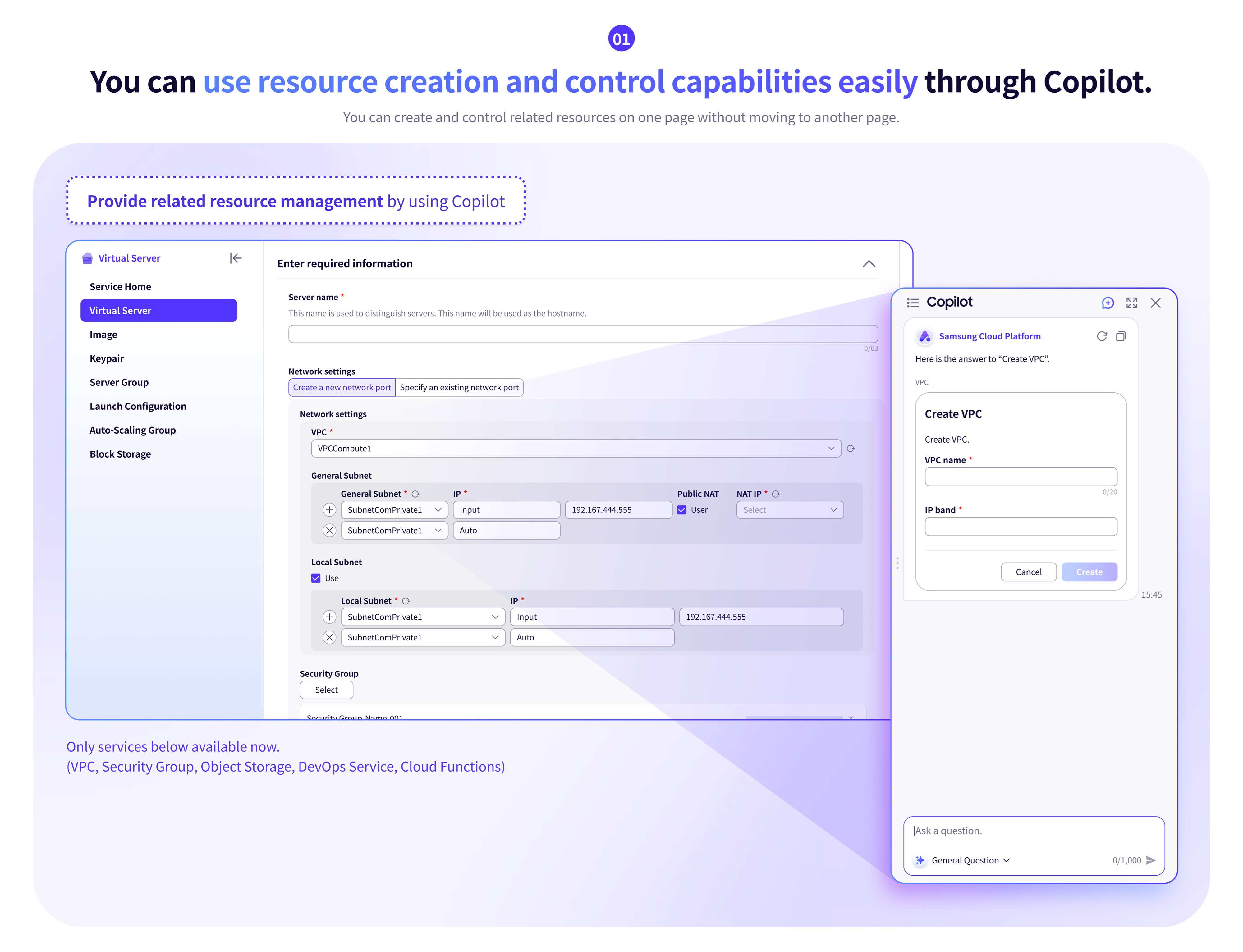
Task: Send the Copilot question
Action: click(x=1151, y=860)
